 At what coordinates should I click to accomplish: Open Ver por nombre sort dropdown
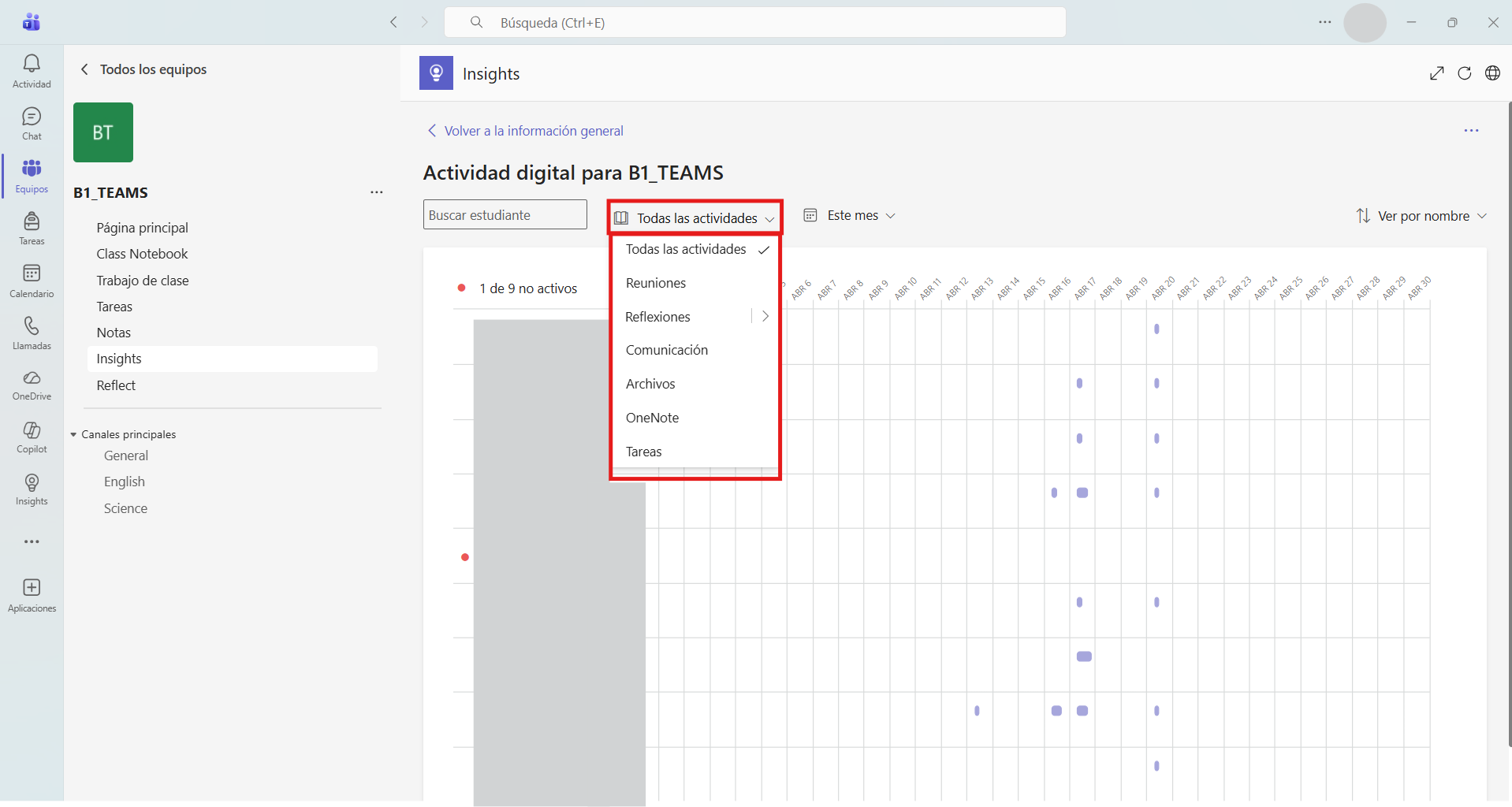[1421, 216]
